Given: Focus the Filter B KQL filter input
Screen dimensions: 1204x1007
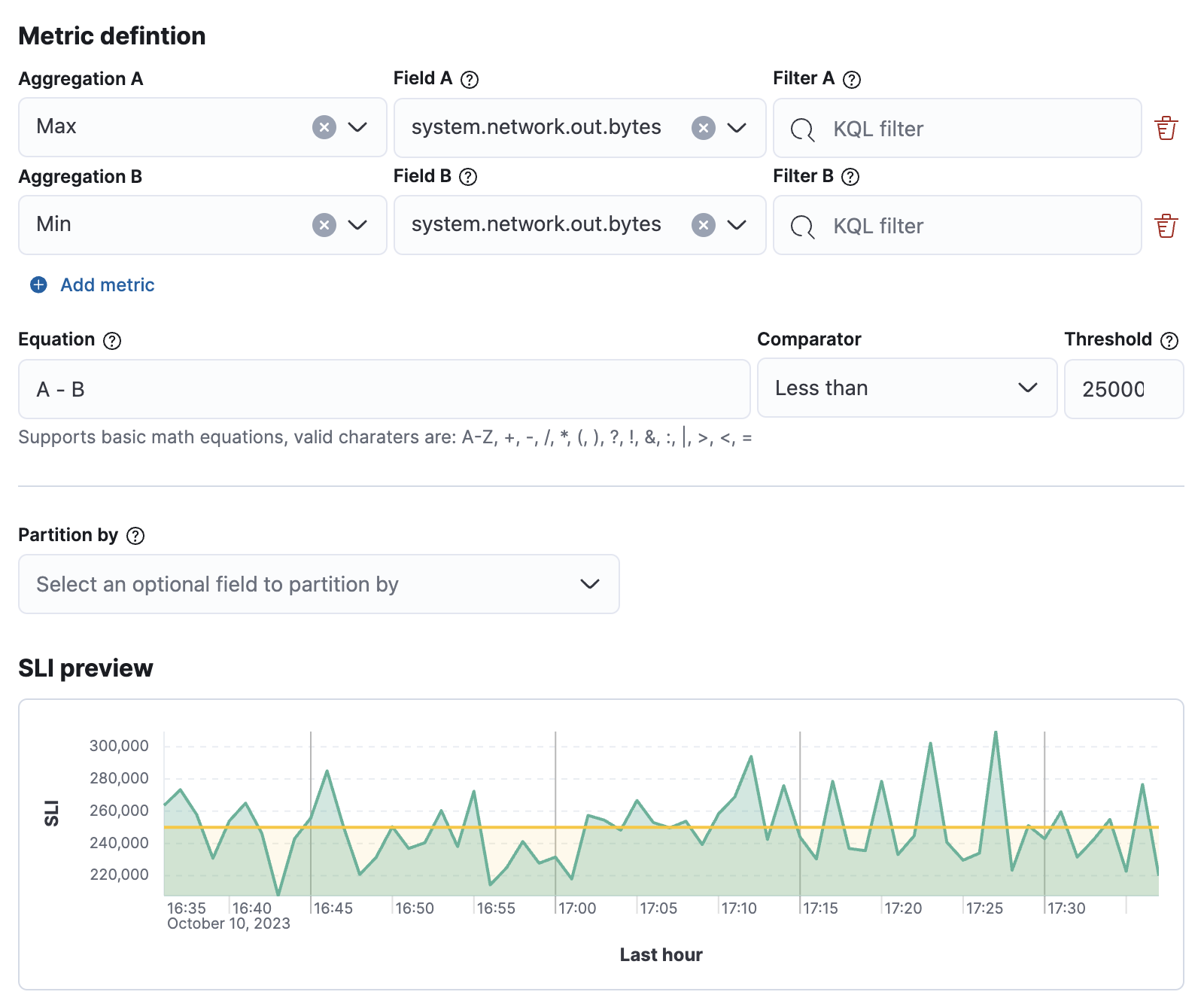Looking at the screenshot, I should [957, 225].
